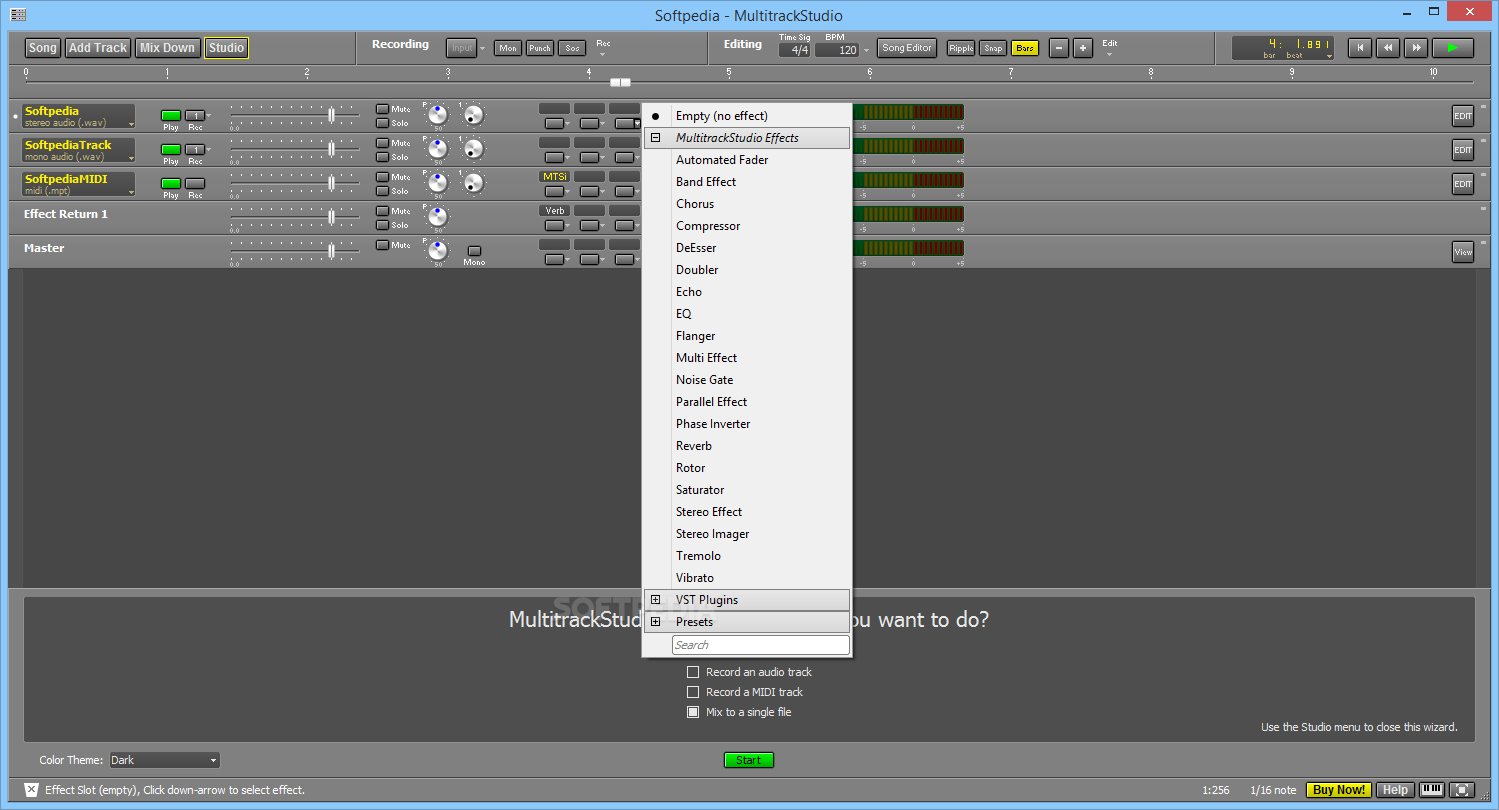Open the Softpedia track name dropdown
1499x810 pixels.
(x=130, y=124)
